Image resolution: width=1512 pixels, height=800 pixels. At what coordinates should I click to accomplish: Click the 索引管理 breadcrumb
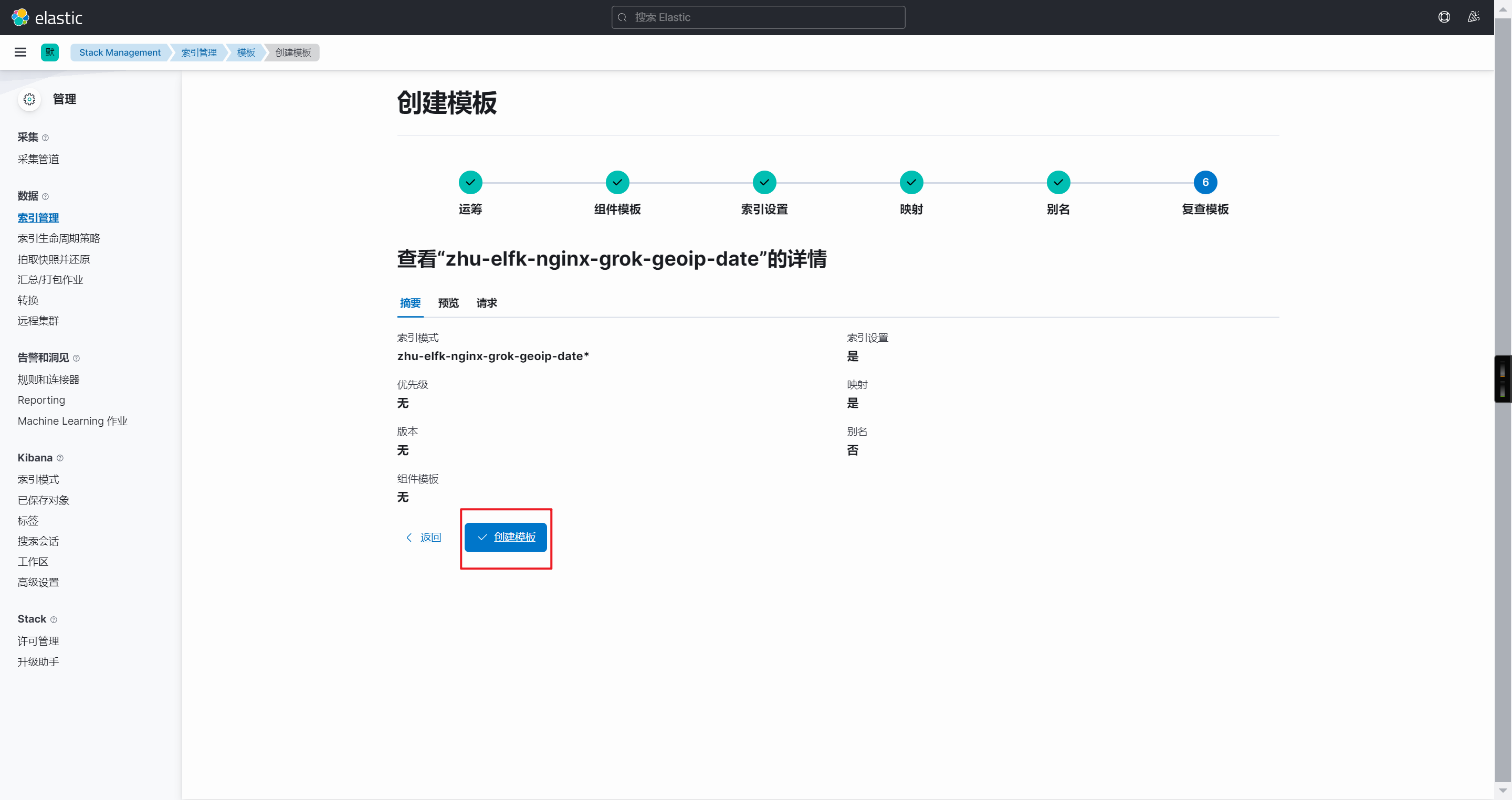[x=199, y=52]
